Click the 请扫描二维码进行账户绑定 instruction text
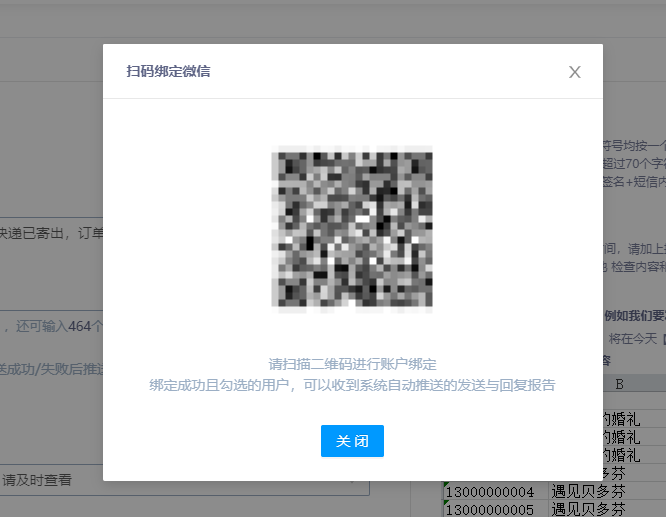The height and width of the screenshot is (517, 666). [x=352, y=364]
